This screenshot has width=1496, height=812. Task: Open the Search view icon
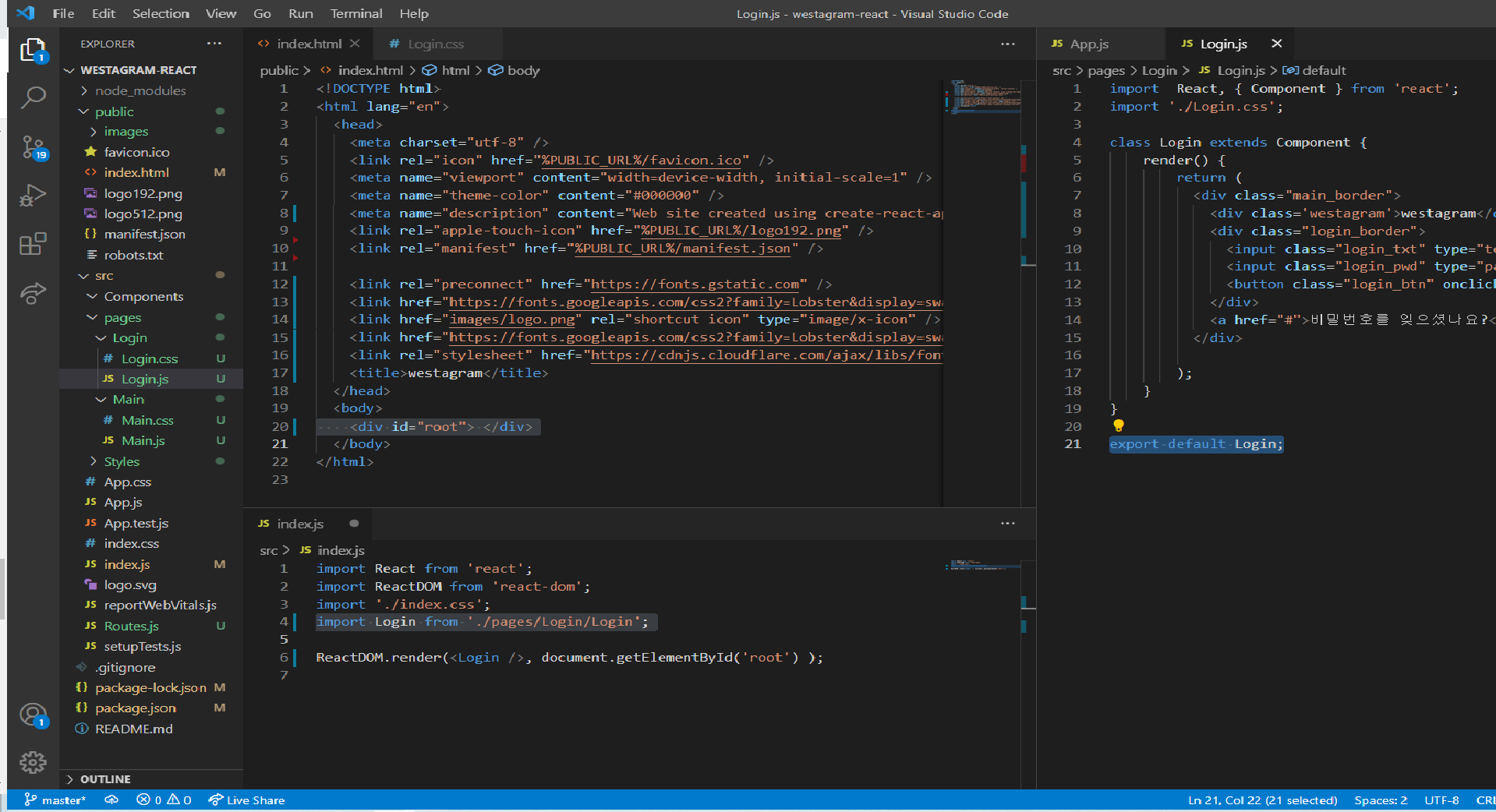coord(33,97)
